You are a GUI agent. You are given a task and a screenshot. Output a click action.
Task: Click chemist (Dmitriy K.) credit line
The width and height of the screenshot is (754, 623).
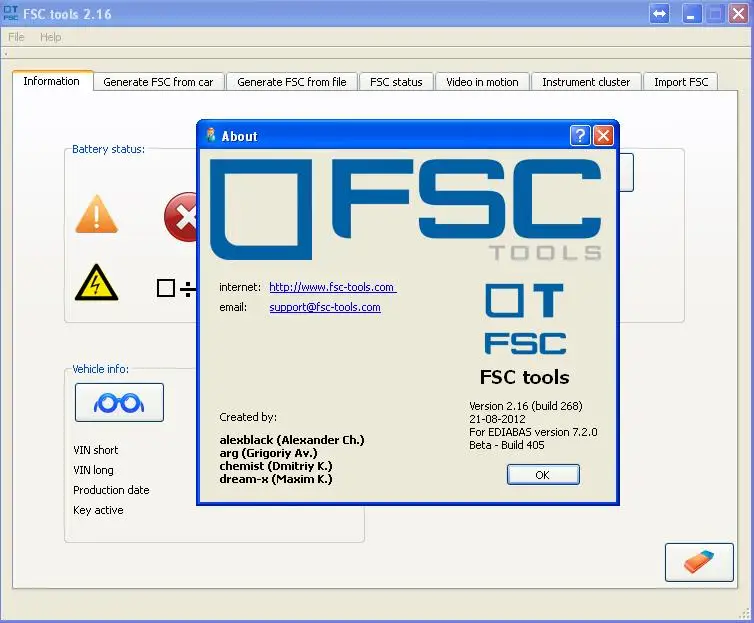(x=276, y=466)
